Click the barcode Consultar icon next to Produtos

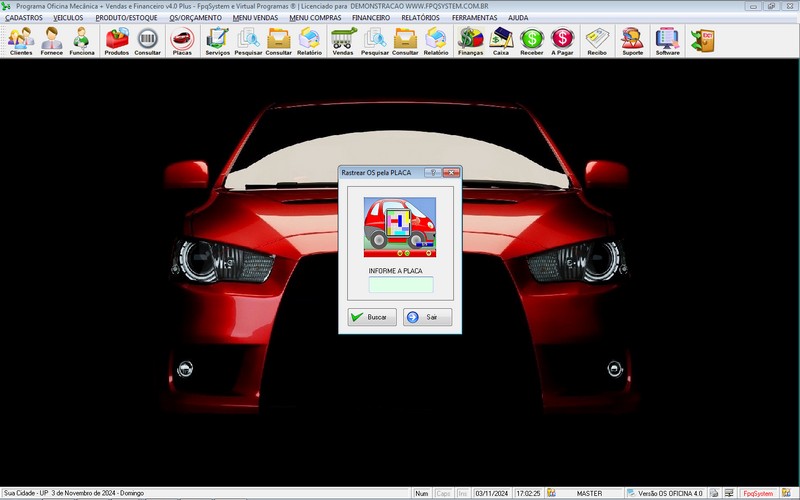pyautogui.click(x=147, y=41)
